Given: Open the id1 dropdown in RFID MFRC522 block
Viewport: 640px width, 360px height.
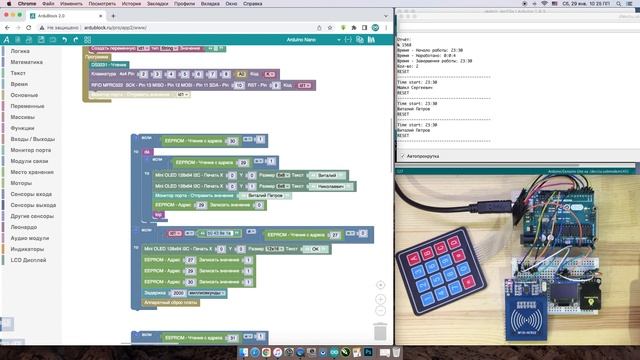Looking at the screenshot, I should pos(304,85).
